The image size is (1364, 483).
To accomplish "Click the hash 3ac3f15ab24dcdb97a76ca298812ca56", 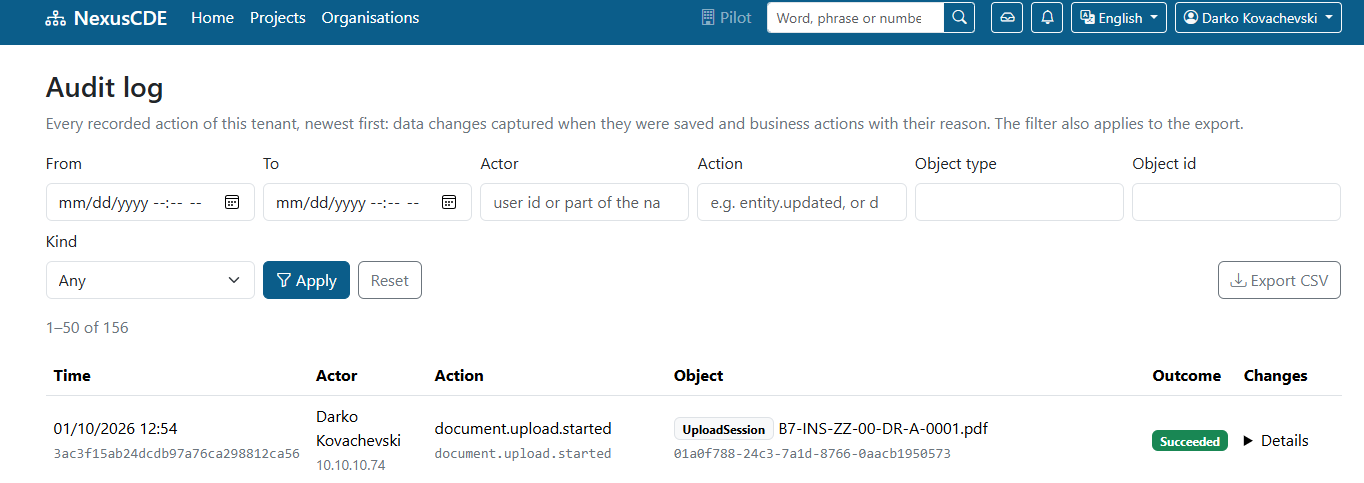I will point(176,454).
